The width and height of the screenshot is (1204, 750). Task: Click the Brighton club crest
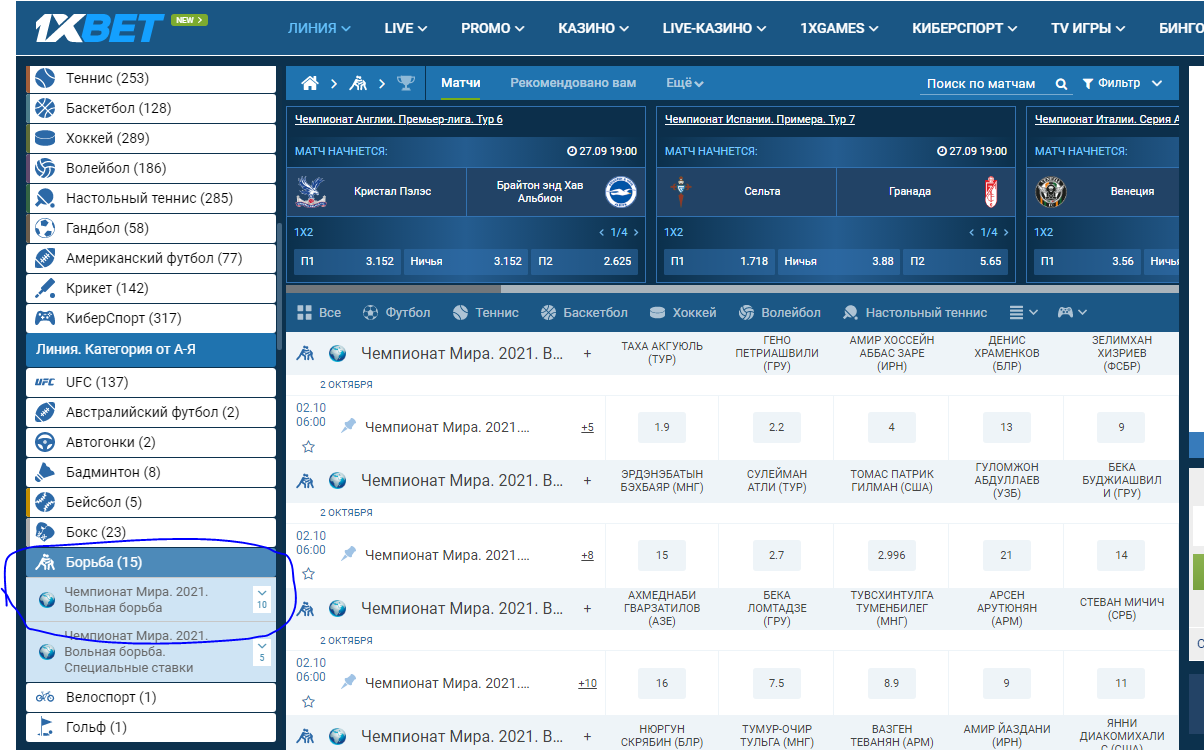click(621, 191)
